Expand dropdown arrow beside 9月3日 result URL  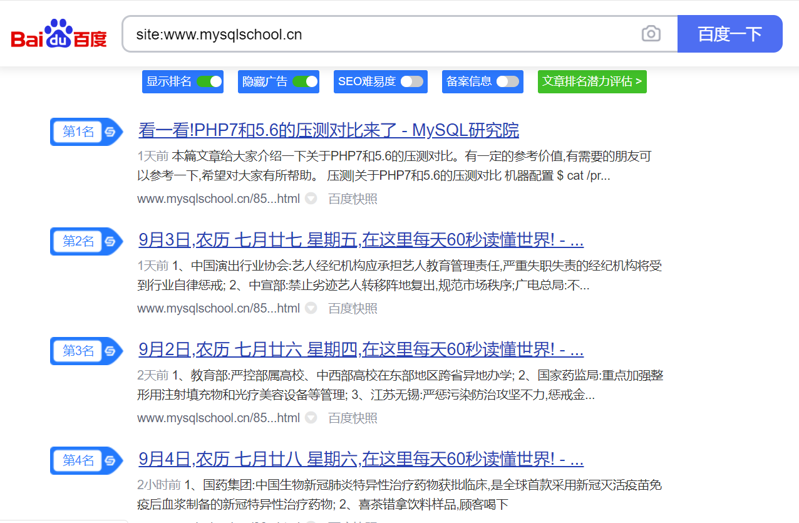tap(311, 308)
